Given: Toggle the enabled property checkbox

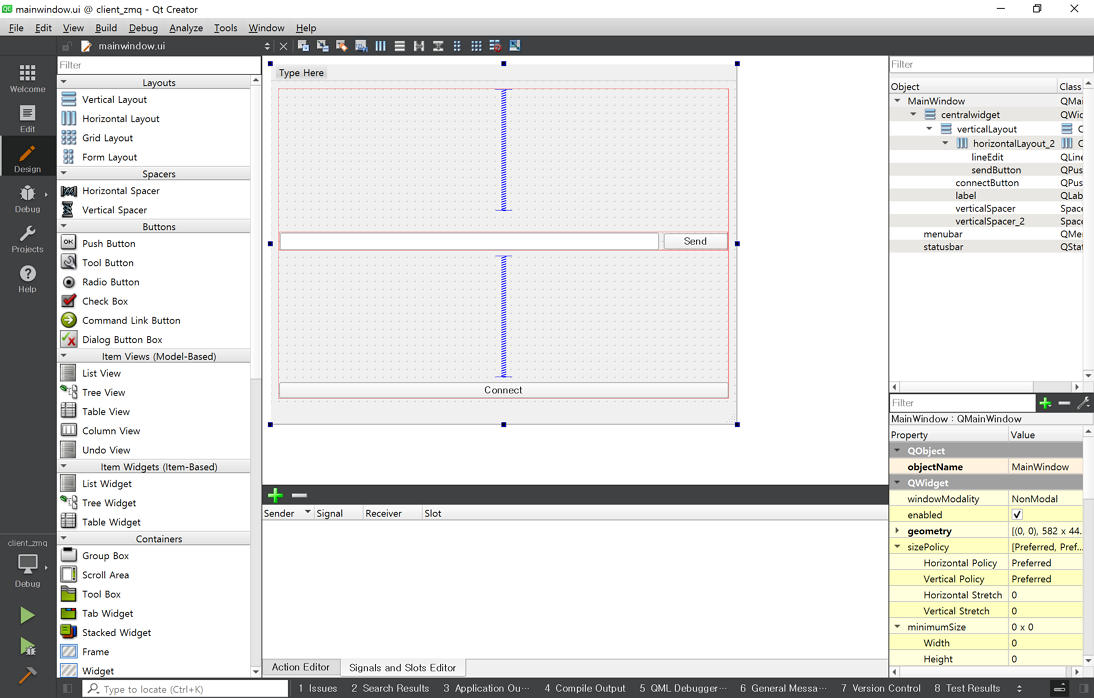Looking at the screenshot, I should (1017, 515).
